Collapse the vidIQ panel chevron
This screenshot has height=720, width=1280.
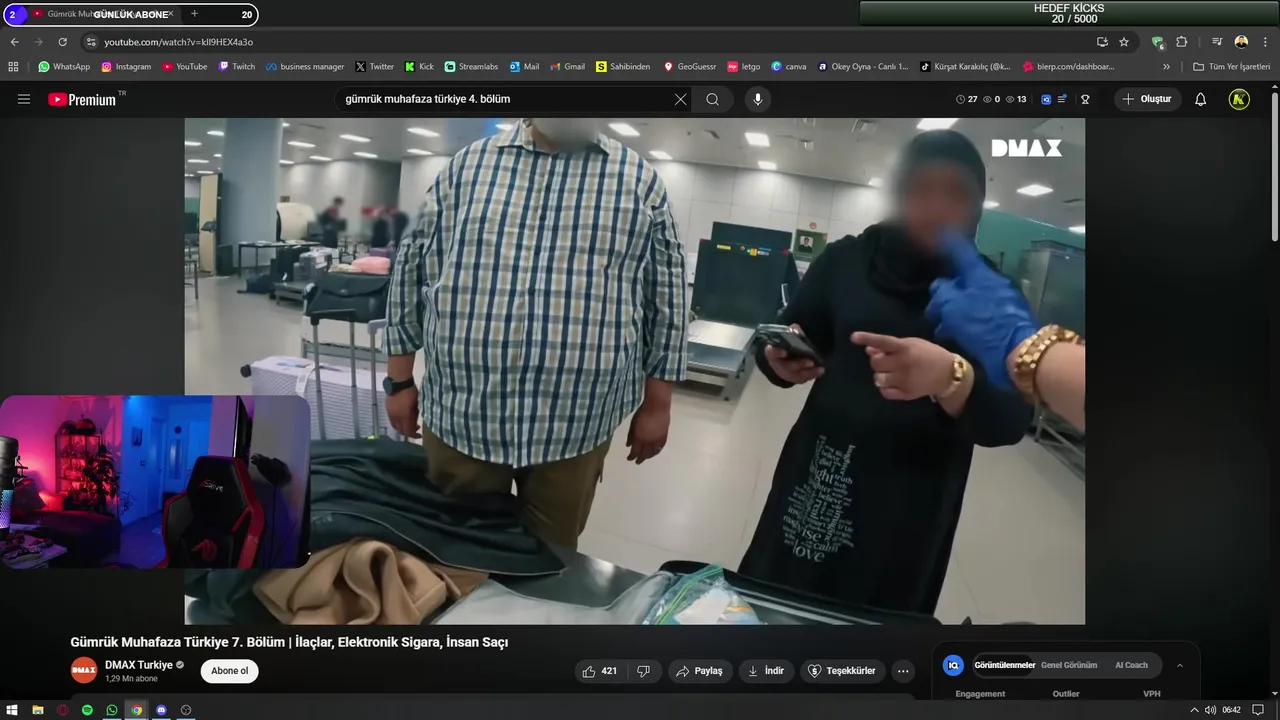point(1180,665)
